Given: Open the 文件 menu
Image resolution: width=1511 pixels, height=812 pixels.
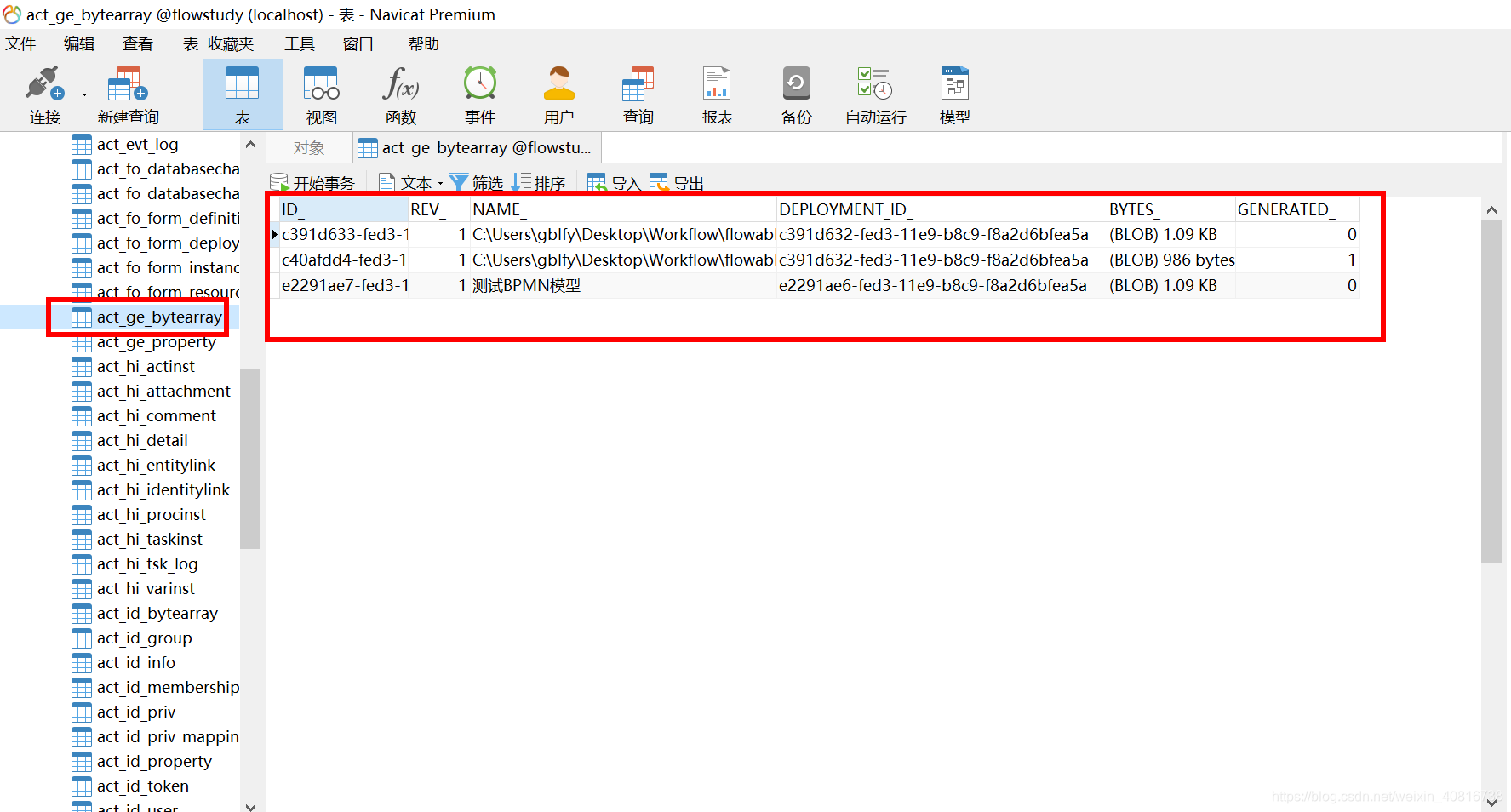Looking at the screenshot, I should (x=20, y=43).
